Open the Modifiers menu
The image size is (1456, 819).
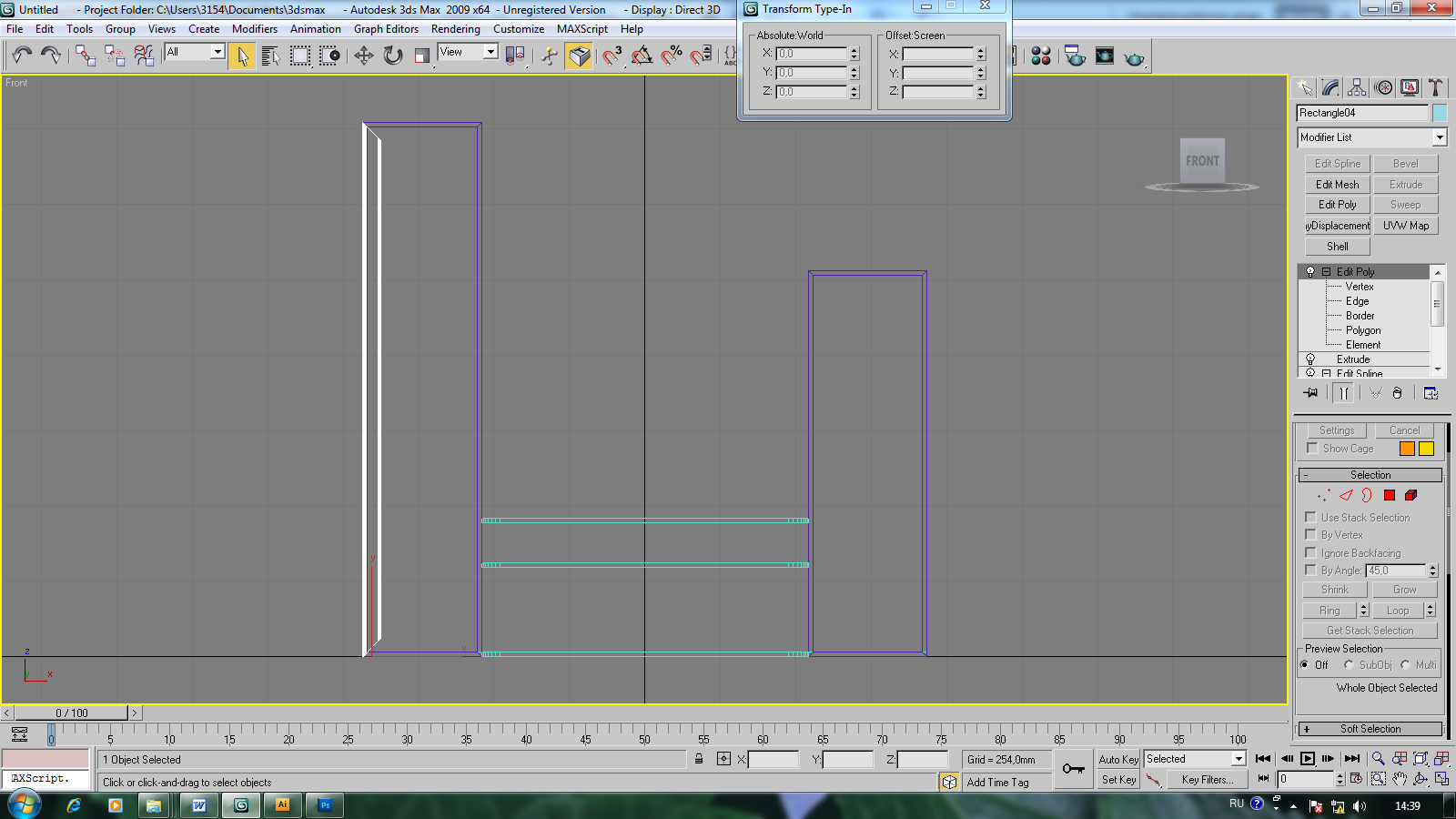[x=255, y=29]
